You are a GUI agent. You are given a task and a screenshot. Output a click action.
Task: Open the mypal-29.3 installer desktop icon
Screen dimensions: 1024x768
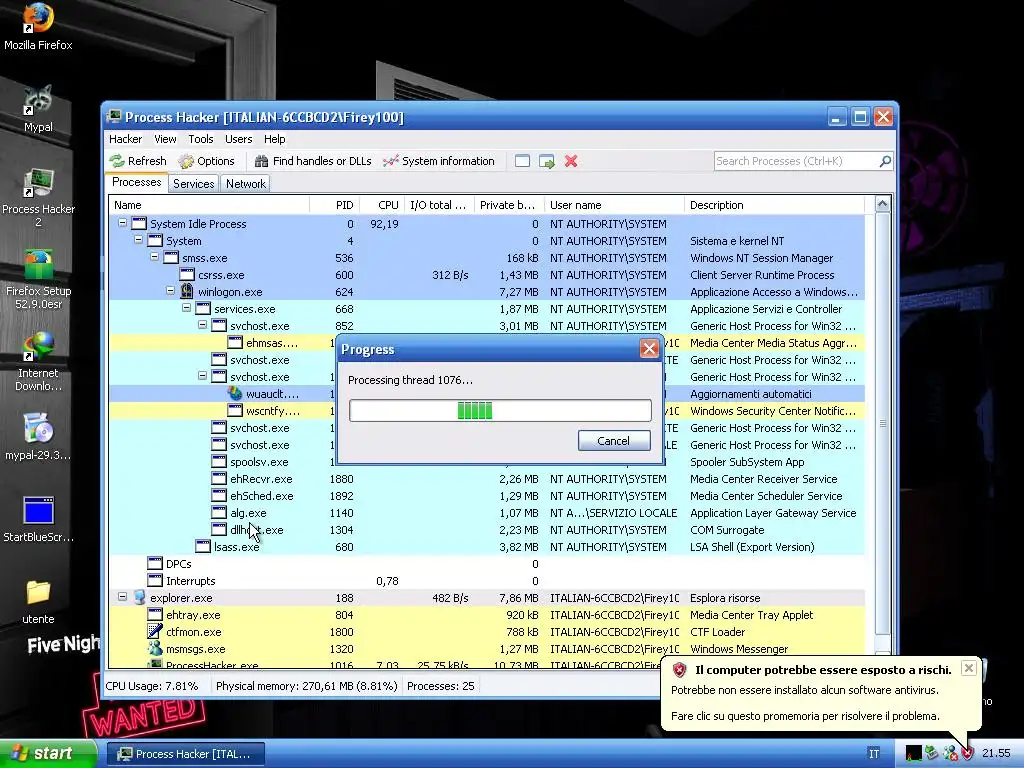coord(38,437)
